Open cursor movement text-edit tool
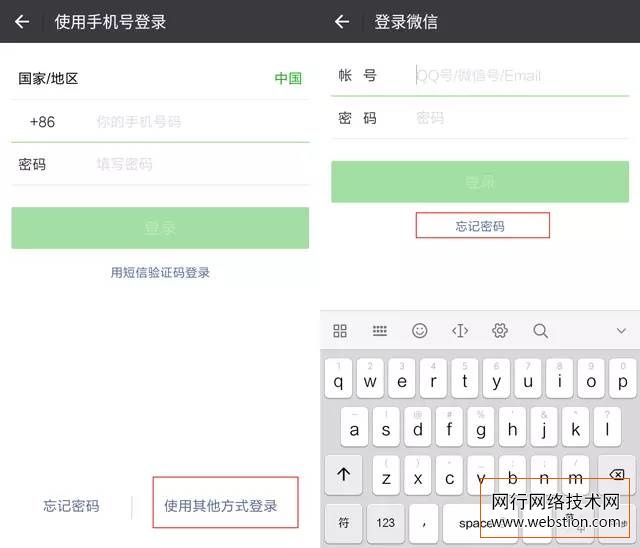640x548 pixels. point(460,331)
